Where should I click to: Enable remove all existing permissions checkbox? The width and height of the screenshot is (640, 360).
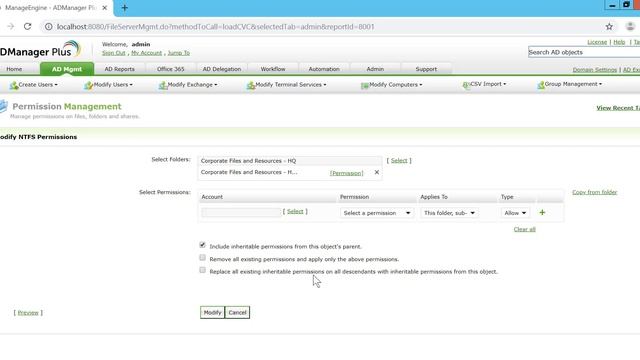pos(202,258)
